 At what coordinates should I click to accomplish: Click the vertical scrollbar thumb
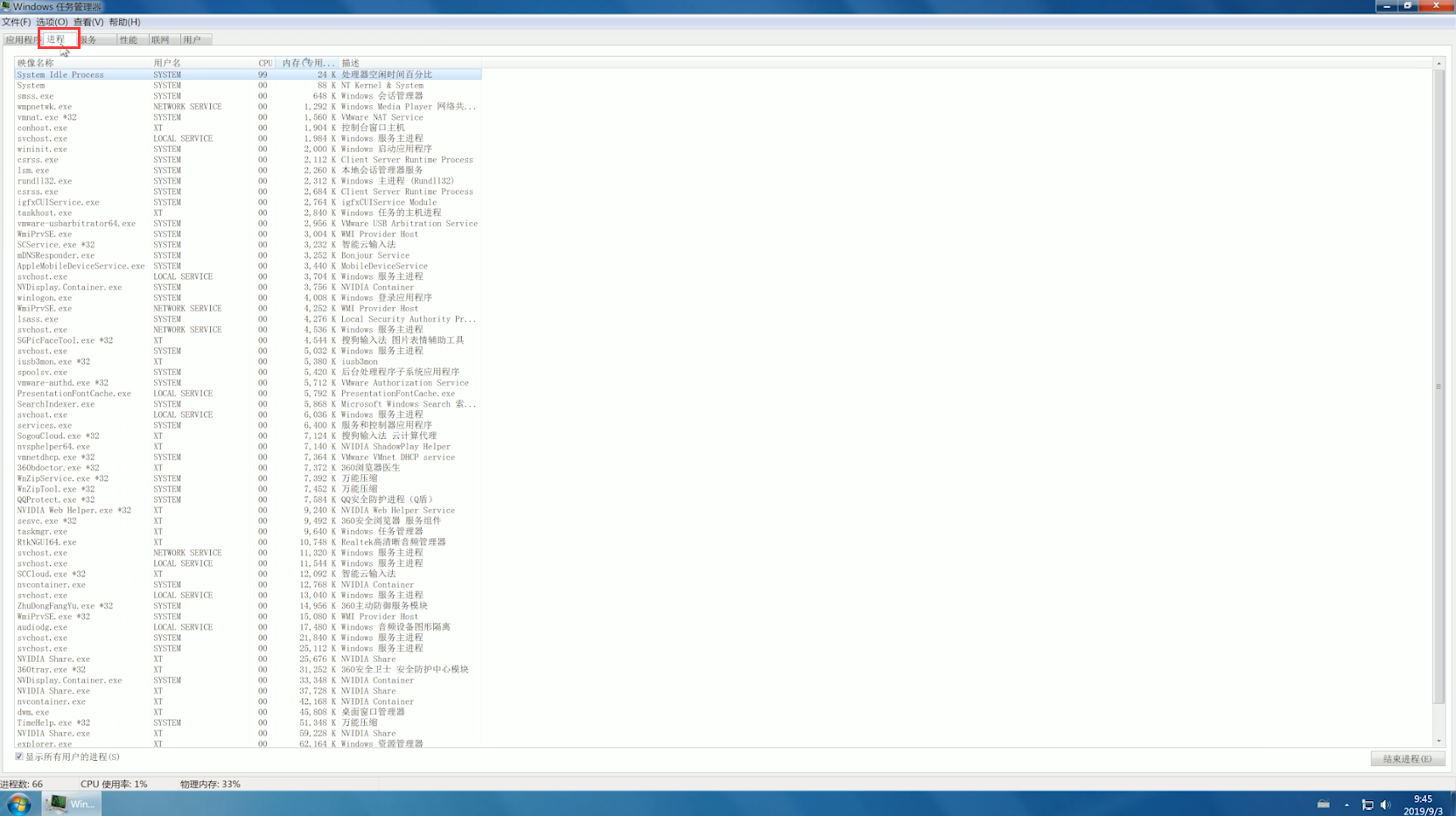pyautogui.click(x=1438, y=386)
